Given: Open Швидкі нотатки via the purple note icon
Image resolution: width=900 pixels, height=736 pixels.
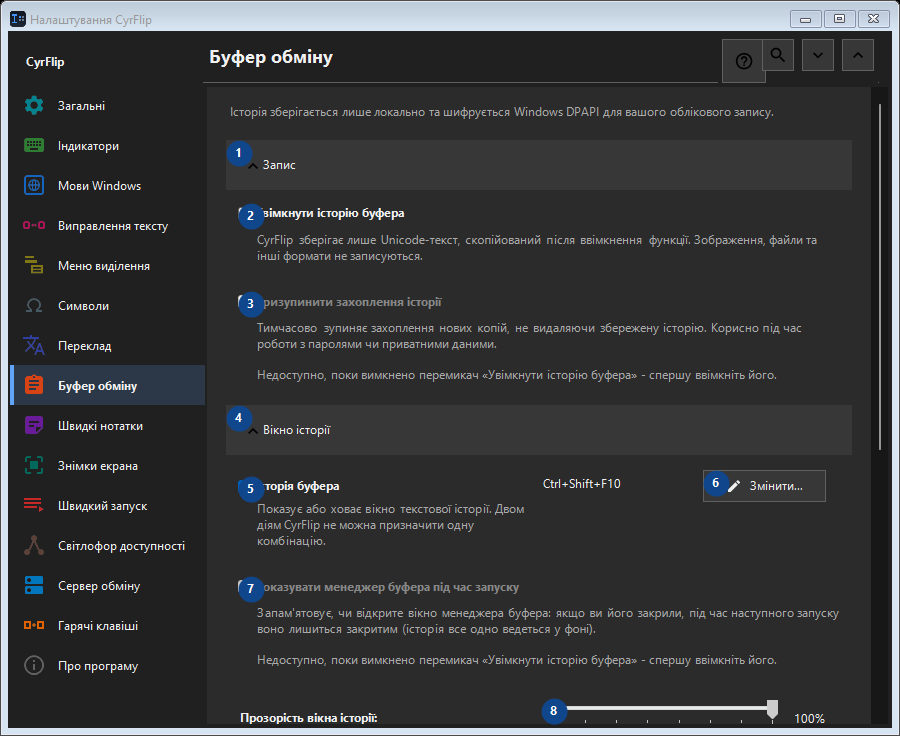Looking at the screenshot, I should click(x=34, y=425).
